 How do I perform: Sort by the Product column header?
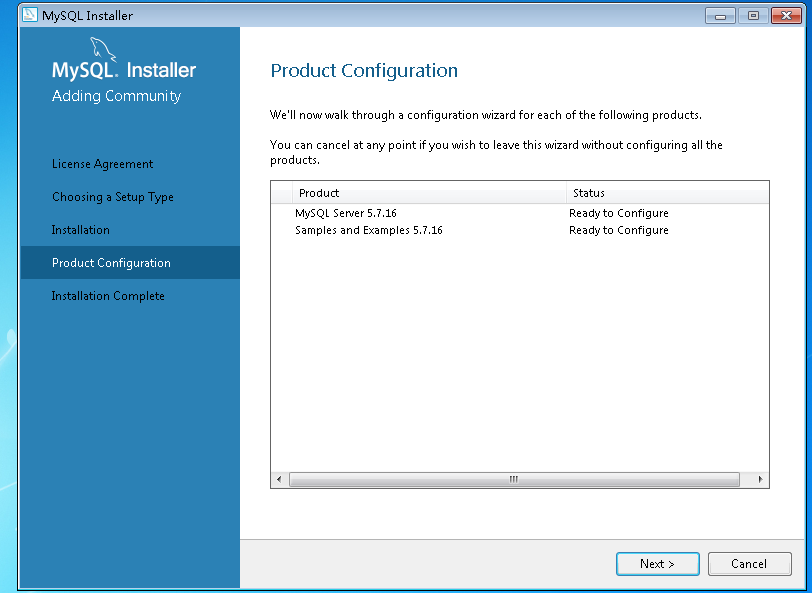tap(429, 193)
